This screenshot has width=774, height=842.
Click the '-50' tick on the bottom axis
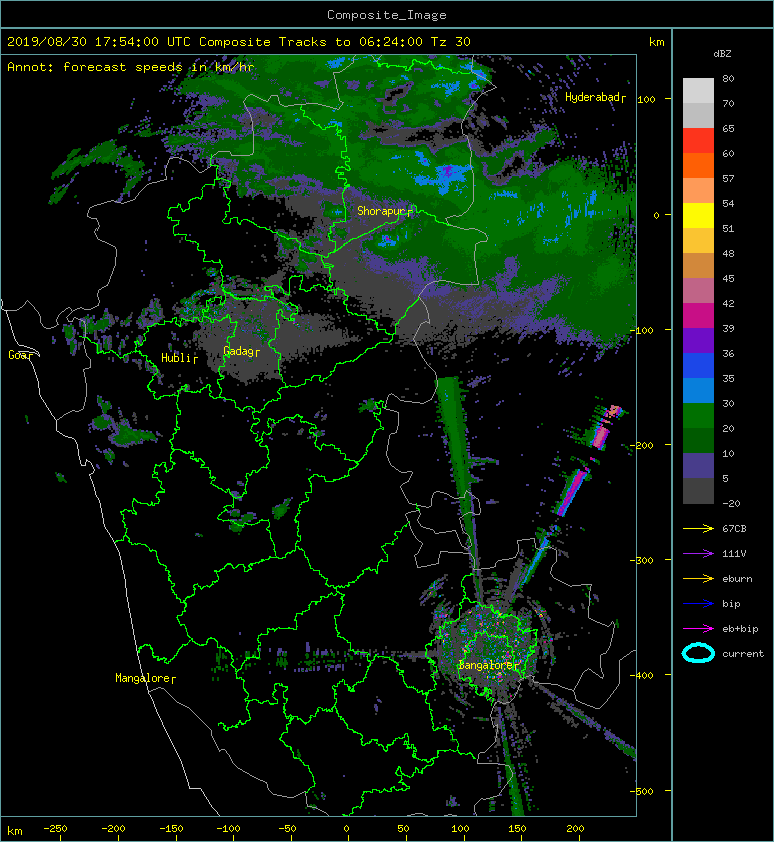point(287,829)
